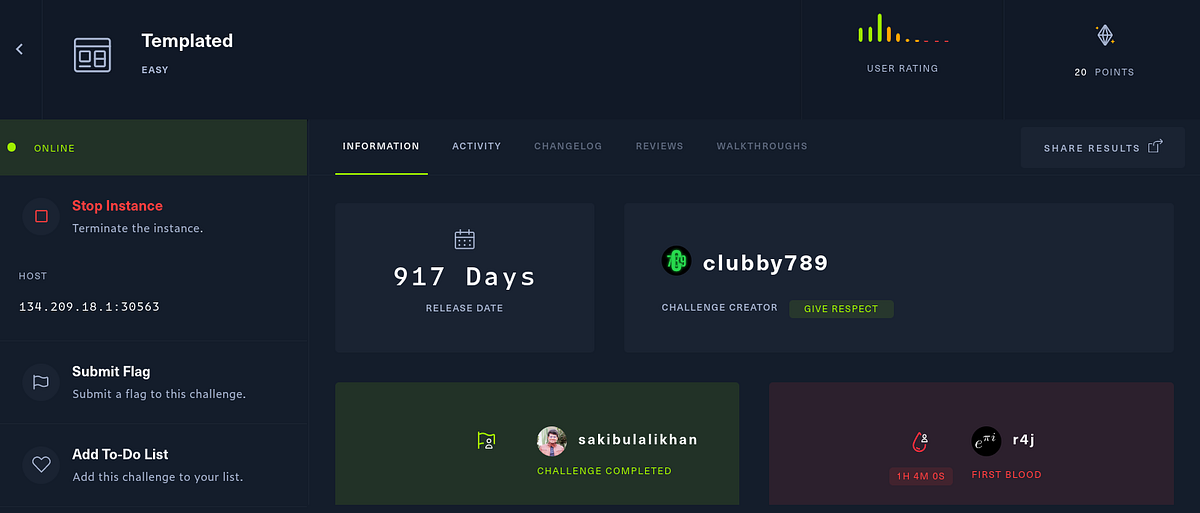
Task: Click the 917 Days release text
Action: coord(464,277)
